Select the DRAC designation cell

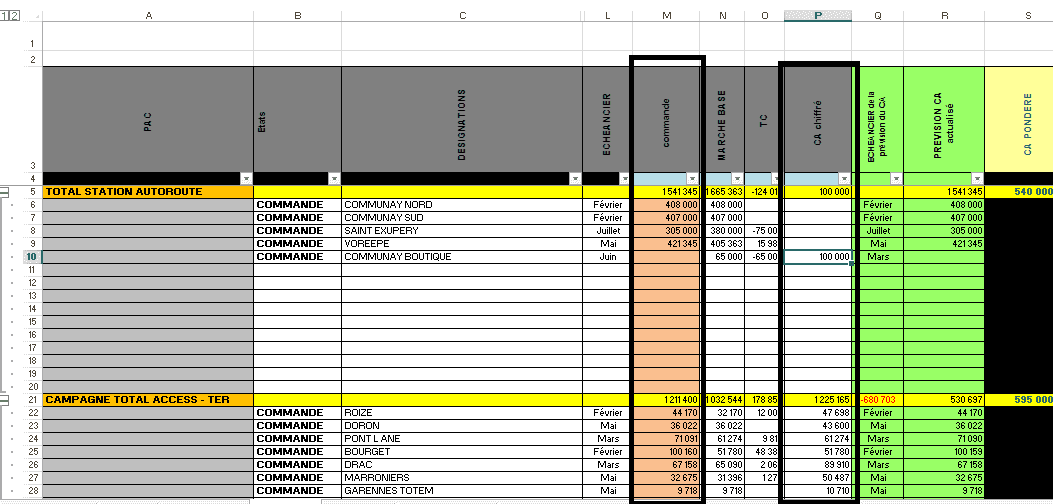point(462,464)
